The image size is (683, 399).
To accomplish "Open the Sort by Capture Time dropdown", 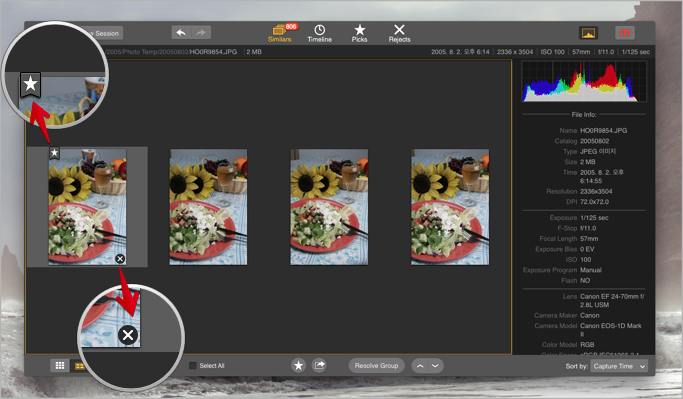I will (x=619, y=366).
